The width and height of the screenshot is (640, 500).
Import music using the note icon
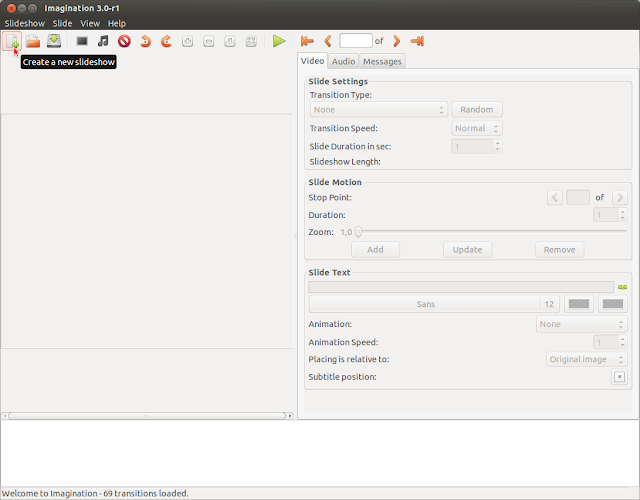[x=103, y=41]
